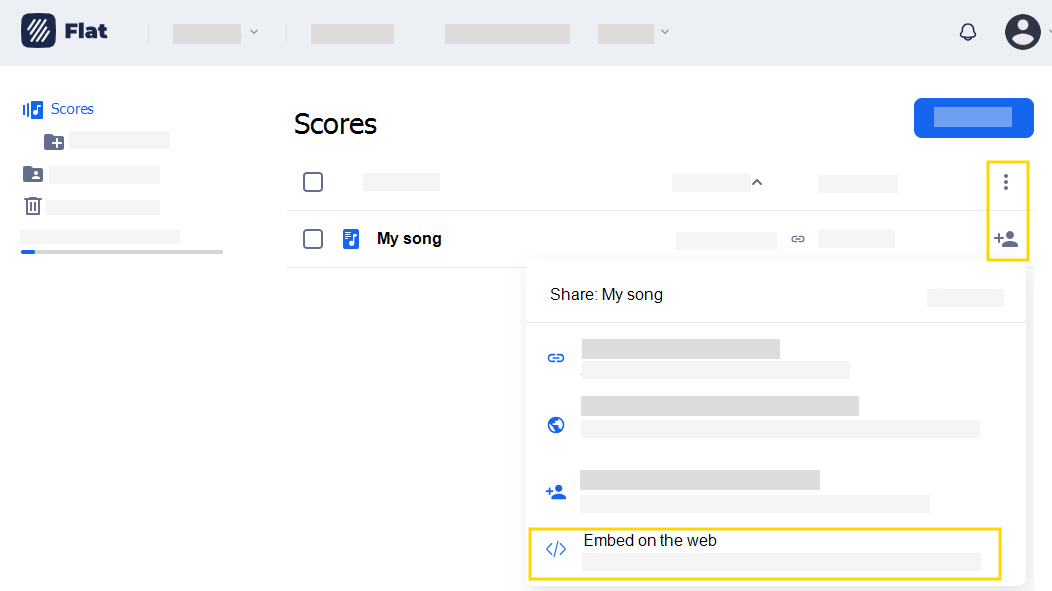1052x591 pixels.
Task: Click the new folder icon in sidebar
Action: (x=54, y=141)
